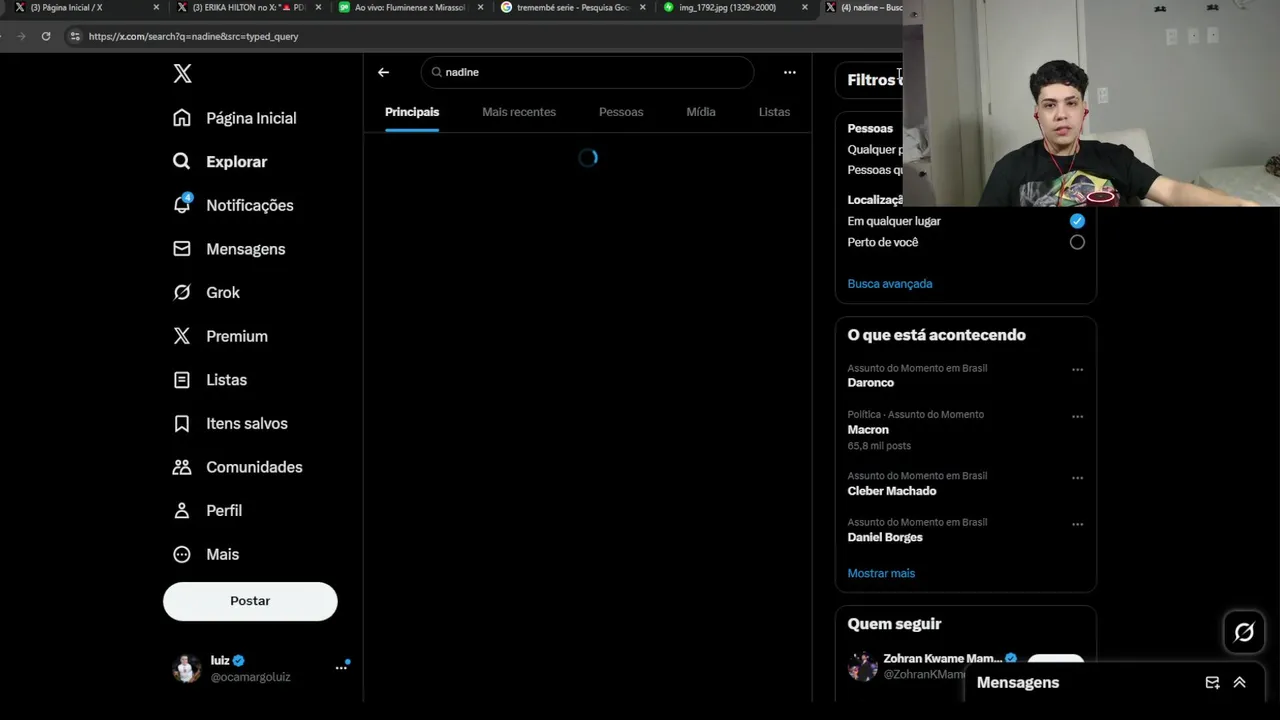1280x720 pixels.
Task: Open more options for Macron trend
Action: 1077,416
